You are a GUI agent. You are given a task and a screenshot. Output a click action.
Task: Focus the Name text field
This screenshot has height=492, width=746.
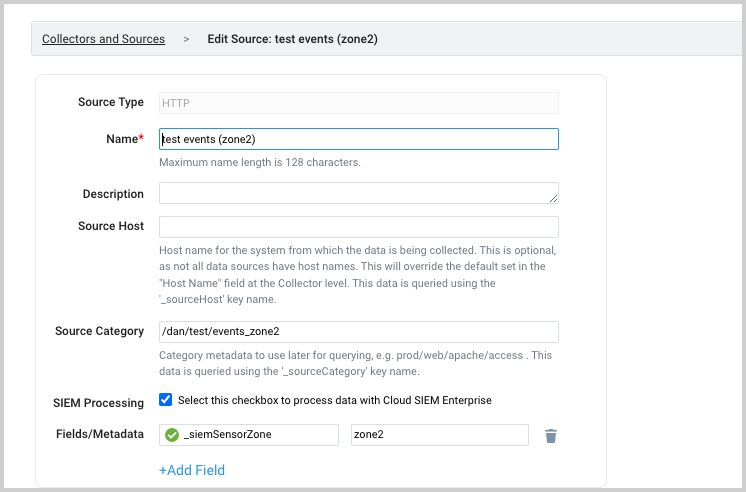pyautogui.click(x=358, y=139)
